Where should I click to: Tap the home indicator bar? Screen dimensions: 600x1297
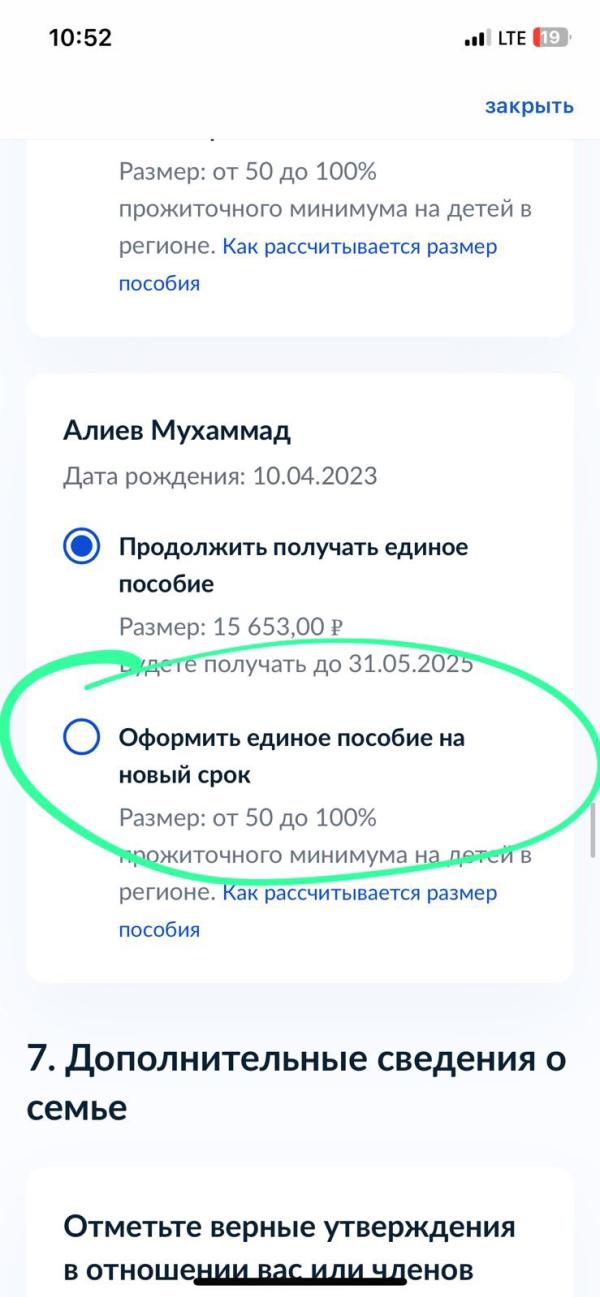(x=300, y=1282)
